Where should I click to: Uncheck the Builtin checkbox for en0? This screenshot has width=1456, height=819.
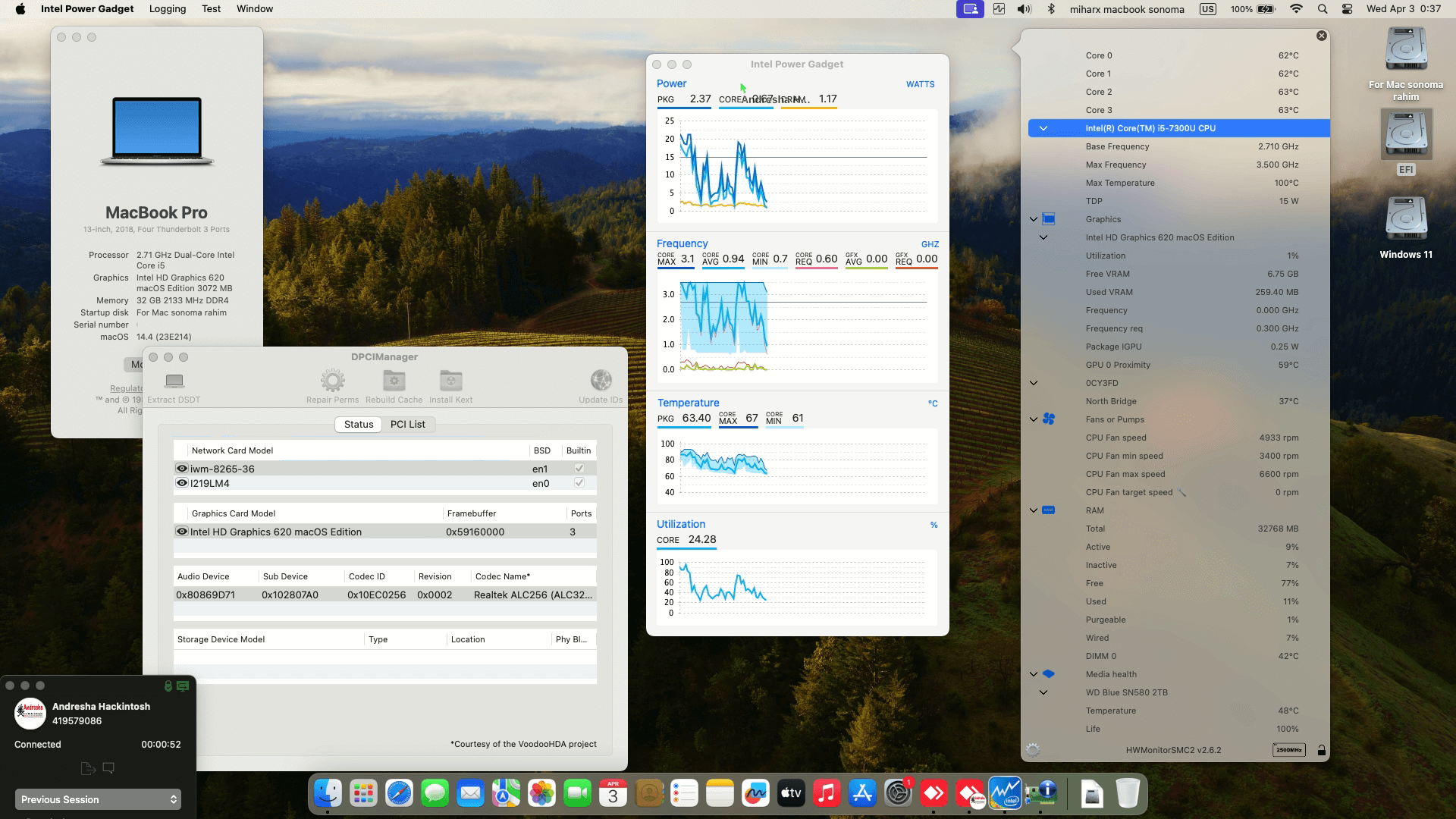(x=579, y=483)
